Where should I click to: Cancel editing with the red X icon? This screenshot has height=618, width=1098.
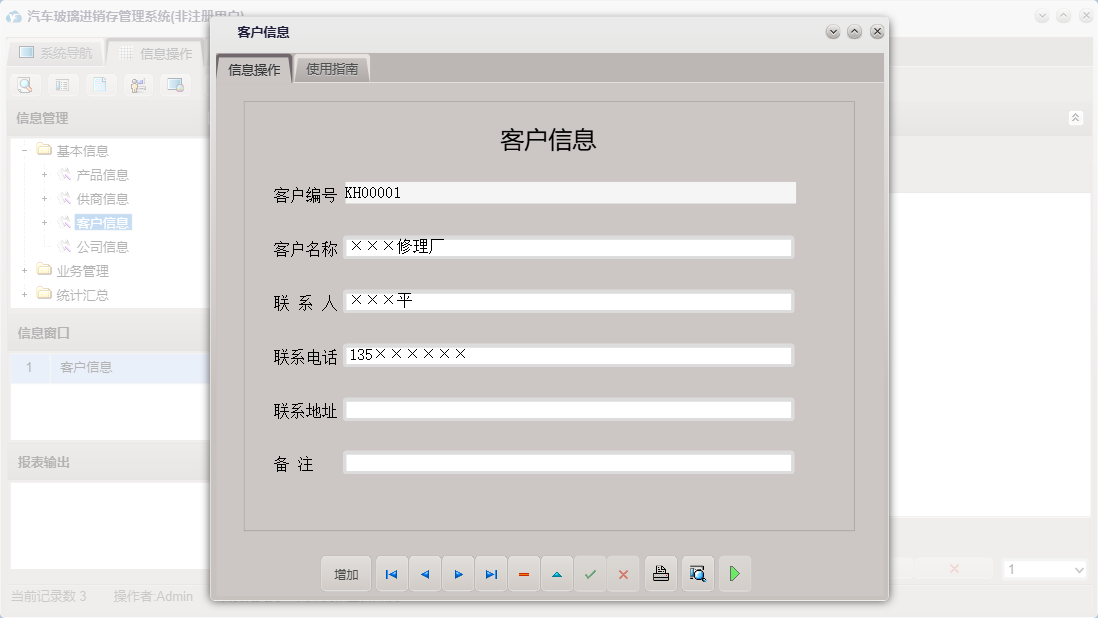point(623,573)
